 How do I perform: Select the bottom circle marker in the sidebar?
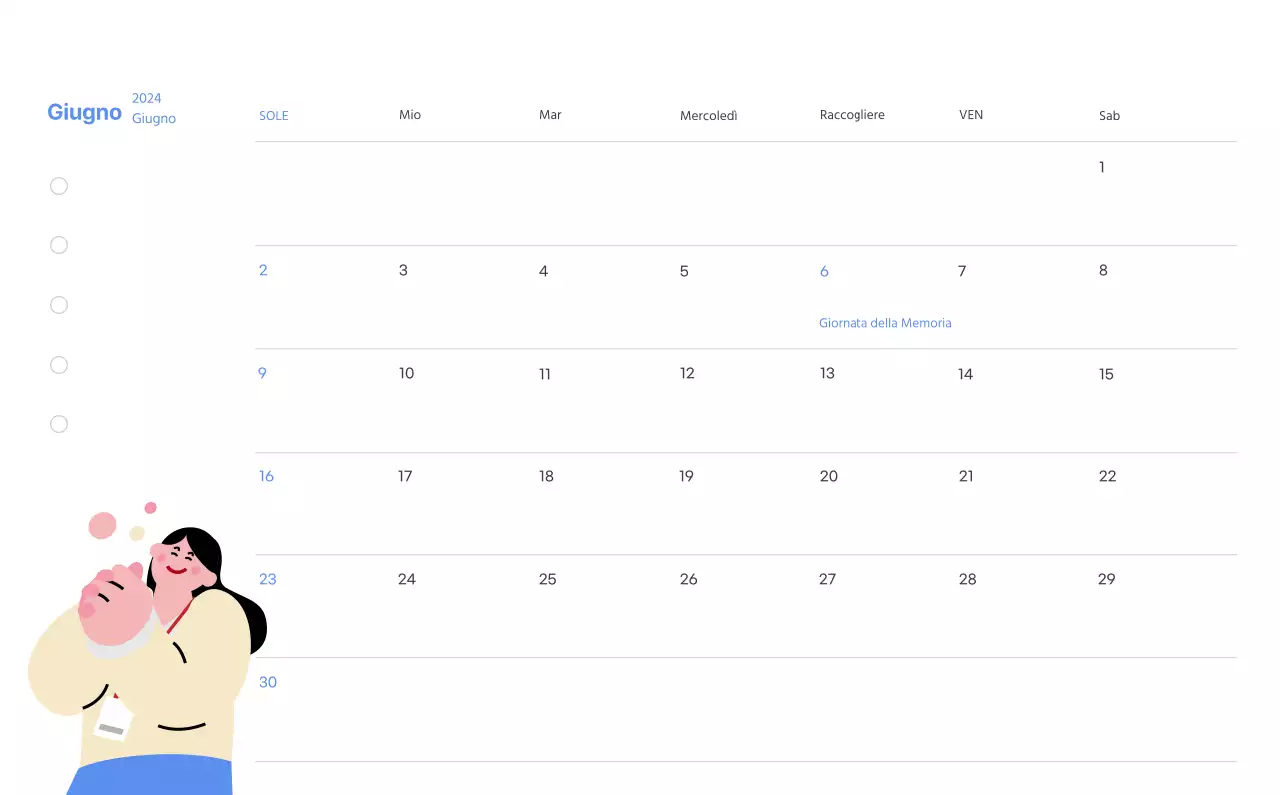tap(59, 424)
